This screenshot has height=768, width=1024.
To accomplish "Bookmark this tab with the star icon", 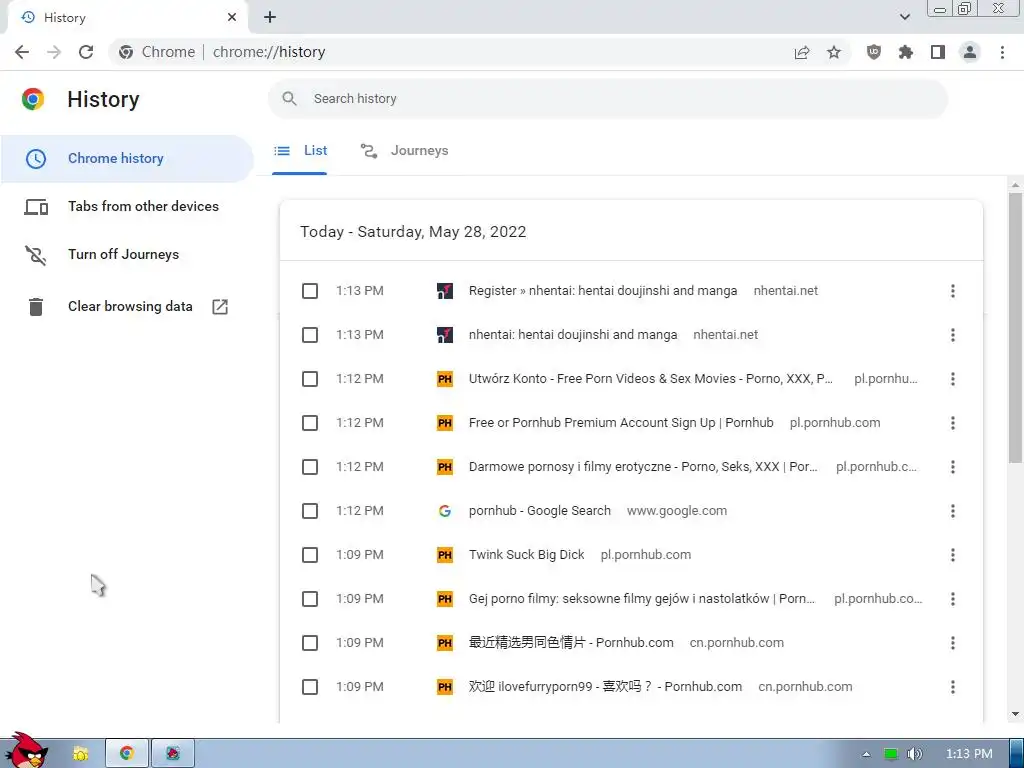I will coord(834,52).
